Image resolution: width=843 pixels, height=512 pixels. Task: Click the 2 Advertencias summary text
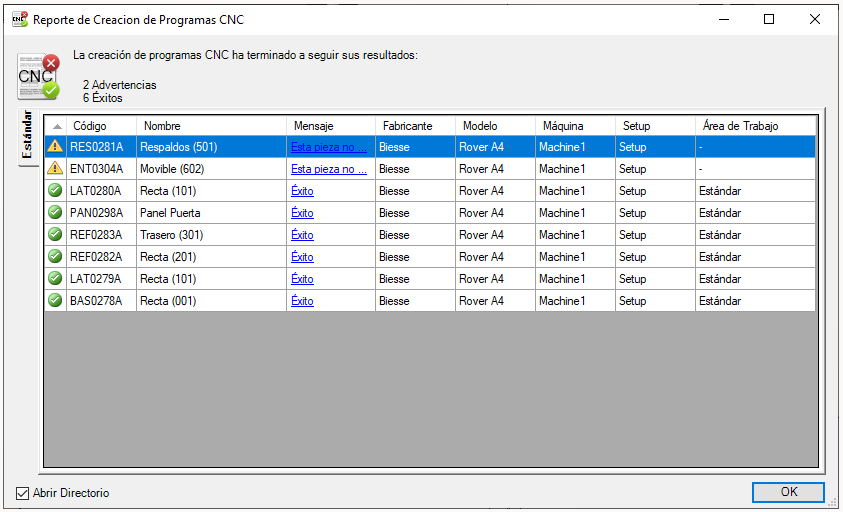(119, 85)
